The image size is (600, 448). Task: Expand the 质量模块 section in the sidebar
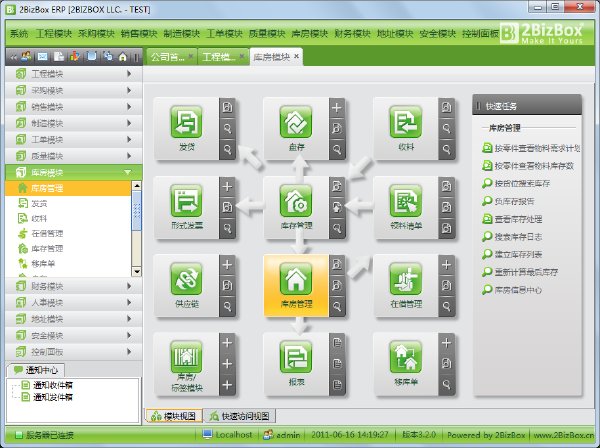click(x=73, y=156)
